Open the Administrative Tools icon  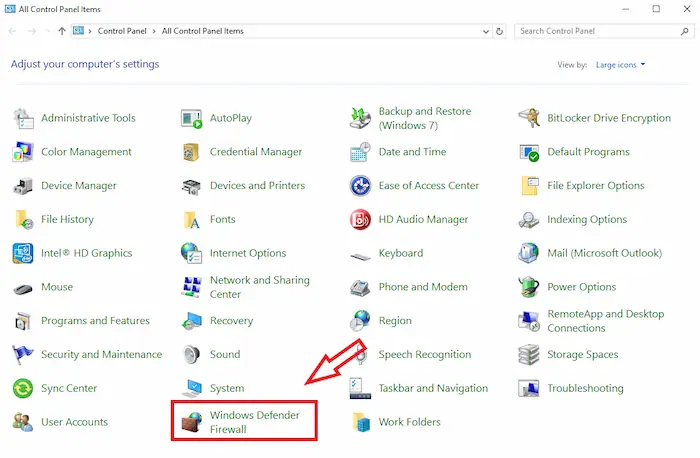(23, 118)
